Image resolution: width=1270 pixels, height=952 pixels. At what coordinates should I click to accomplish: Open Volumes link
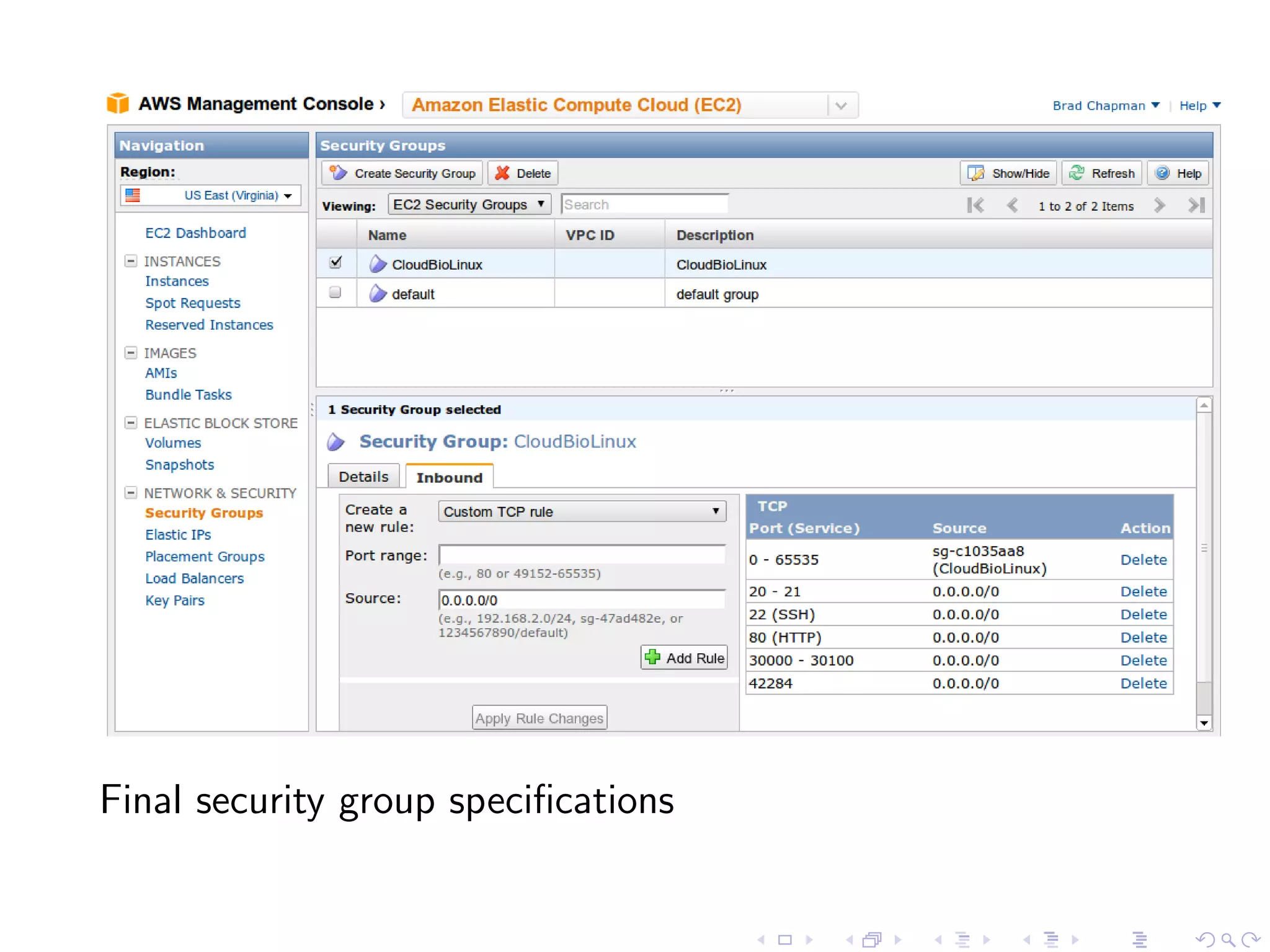click(x=173, y=443)
